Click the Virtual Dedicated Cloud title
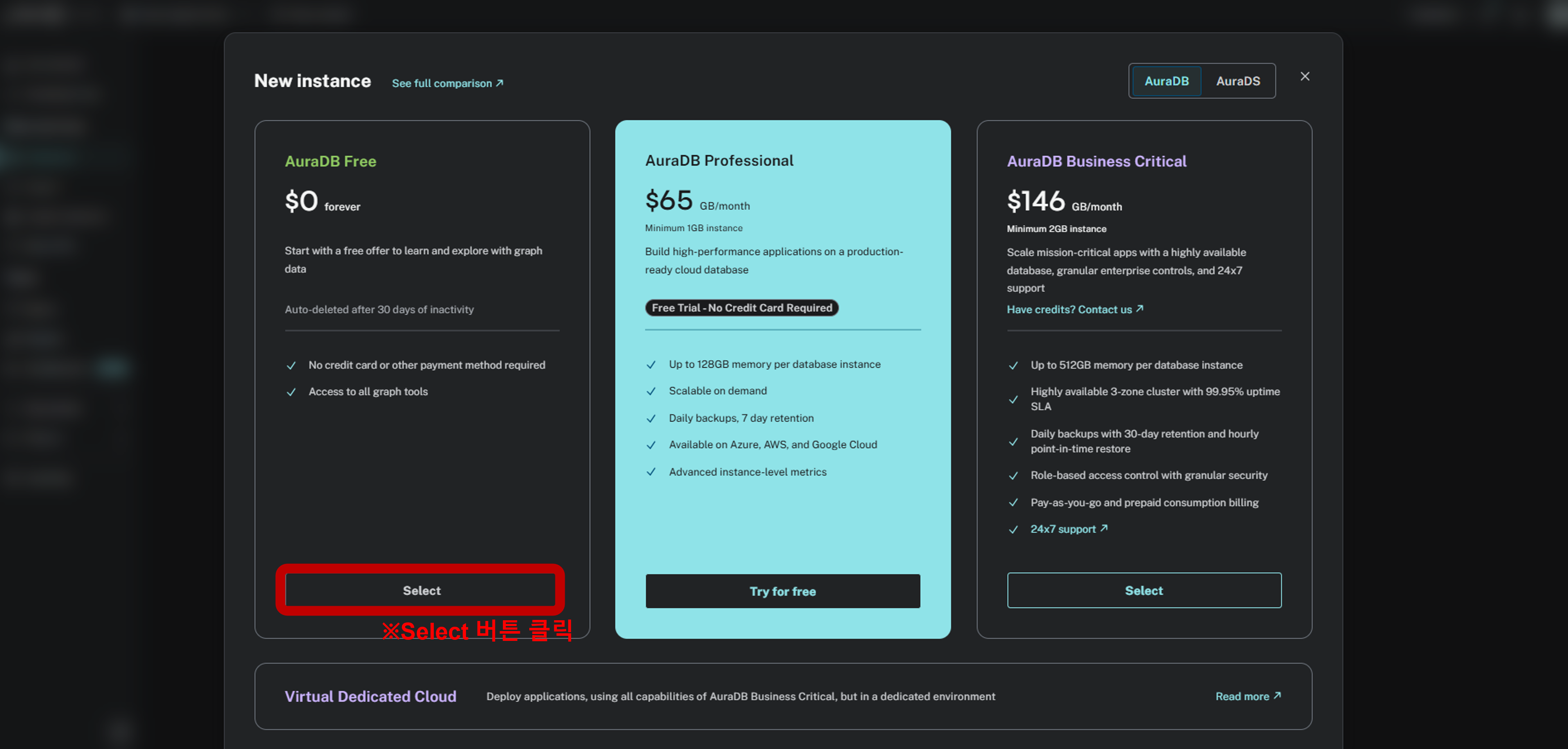 pyautogui.click(x=370, y=696)
